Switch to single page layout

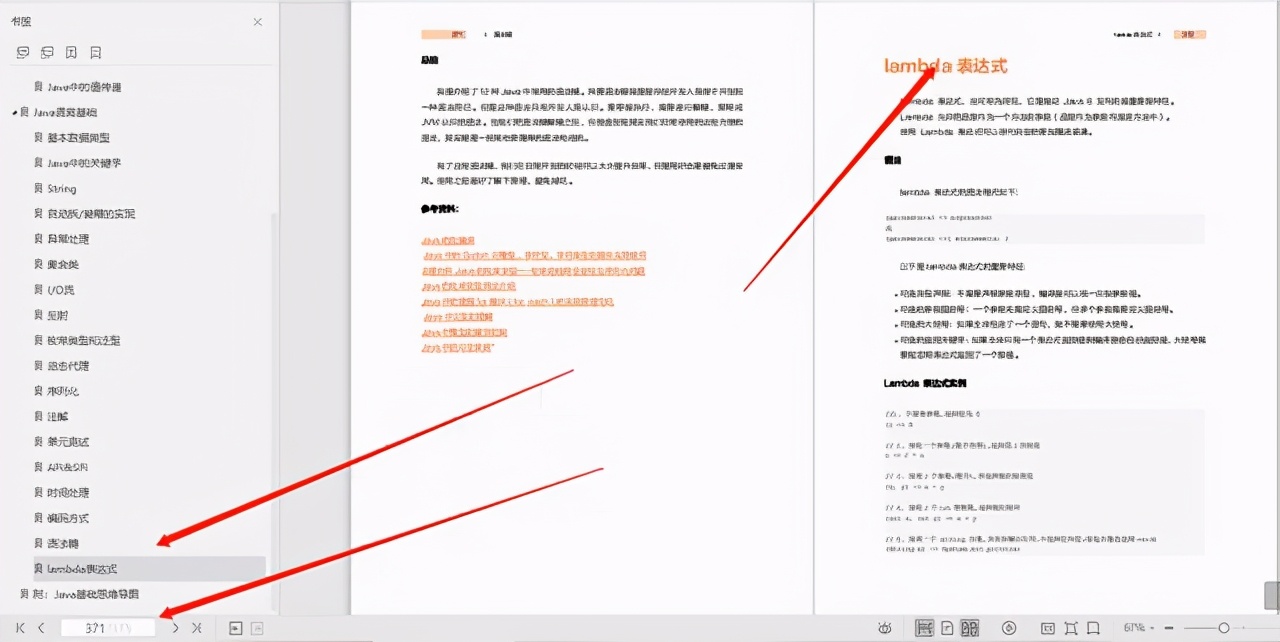[x=947, y=628]
